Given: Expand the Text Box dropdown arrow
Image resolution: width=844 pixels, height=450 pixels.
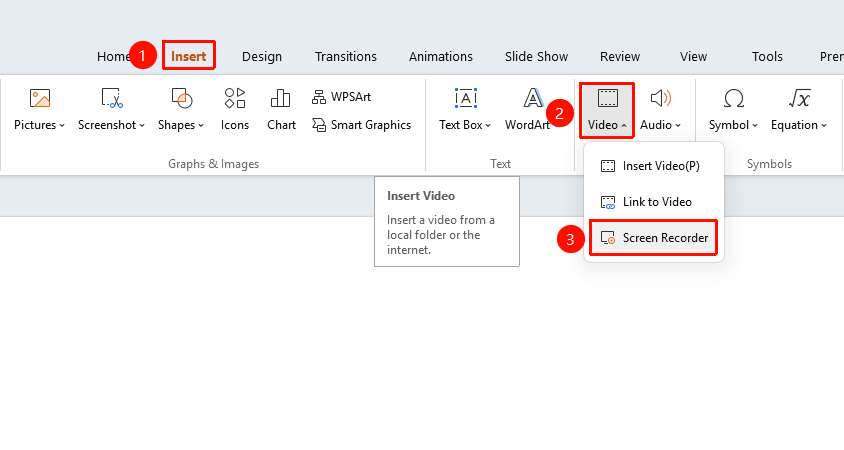Looking at the screenshot, I should click(488, 125).
